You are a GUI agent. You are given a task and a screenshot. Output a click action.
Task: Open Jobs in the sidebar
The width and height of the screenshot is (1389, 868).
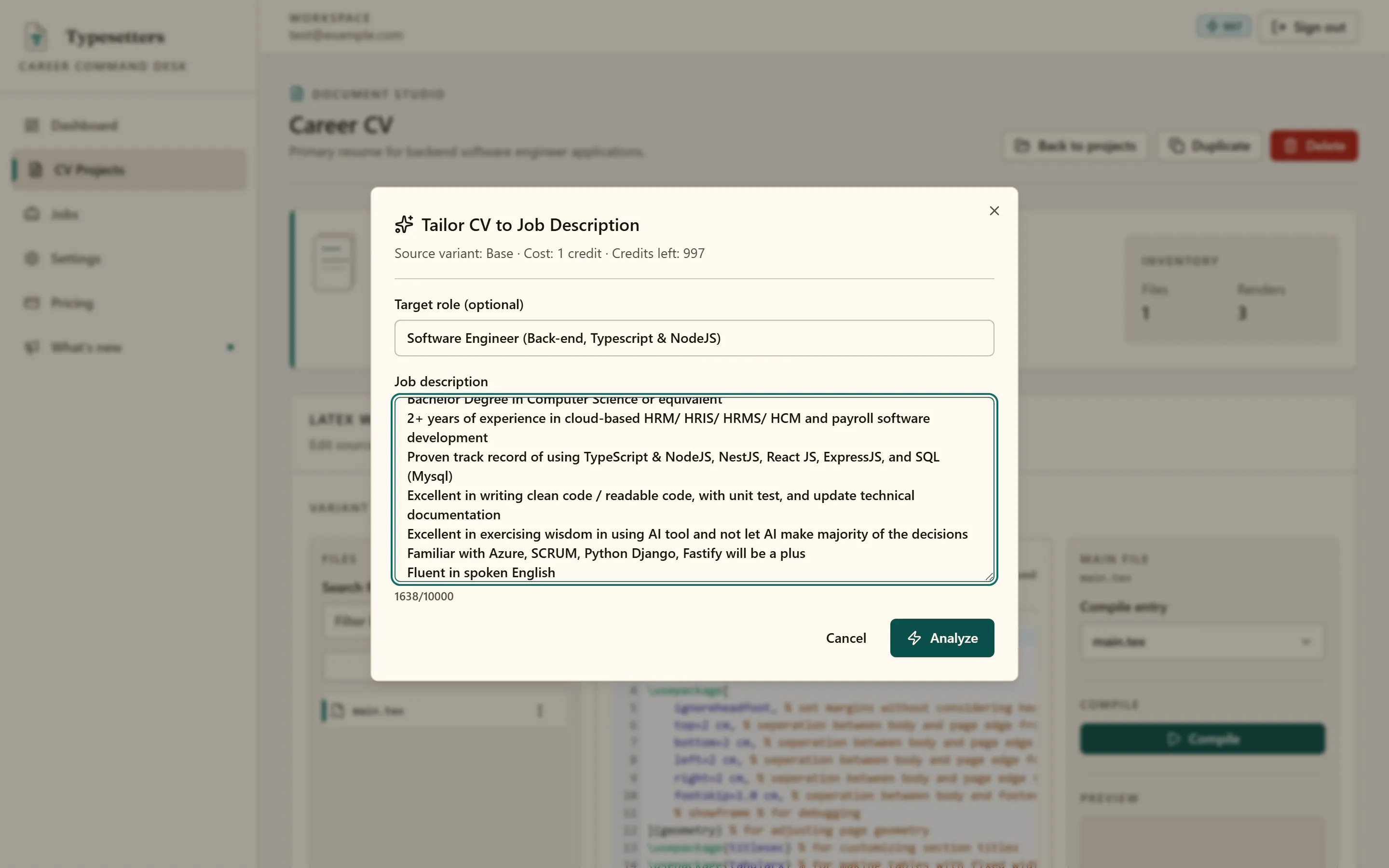click(129, 214)
